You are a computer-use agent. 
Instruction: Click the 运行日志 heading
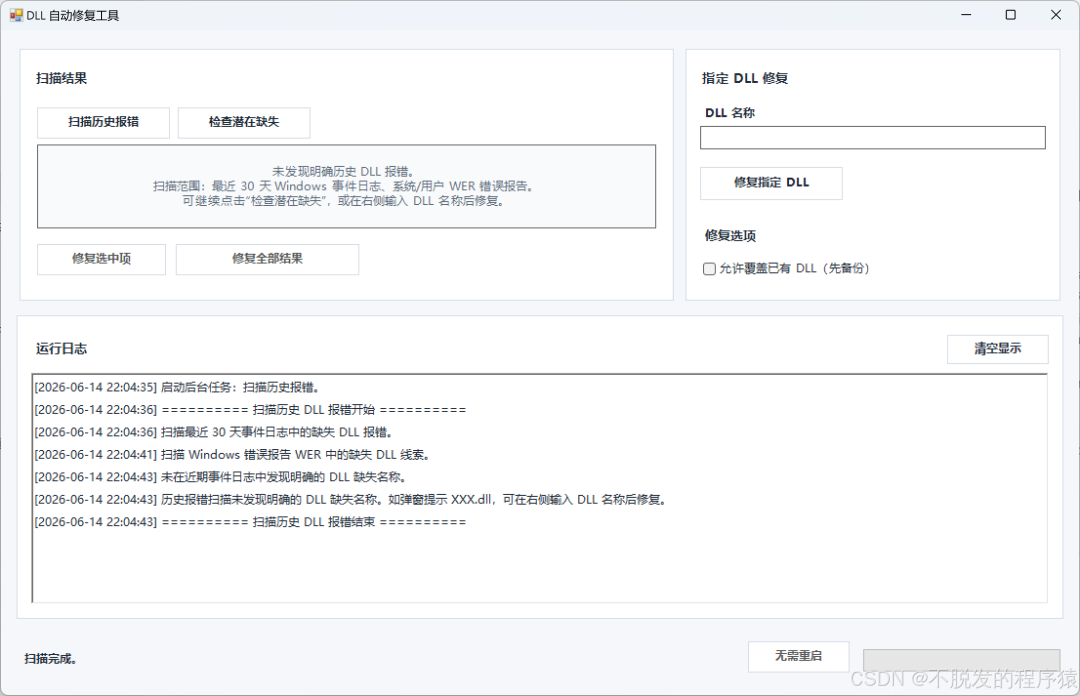(61, 349)
